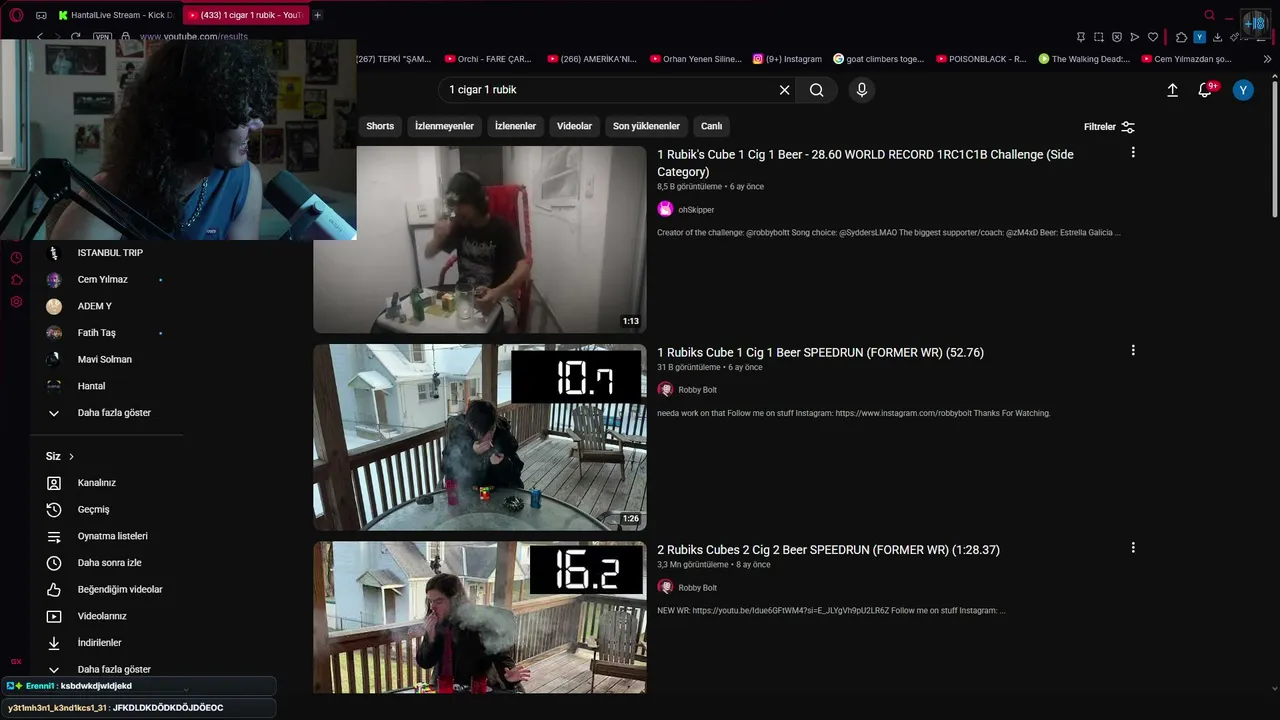Open more options for 1 Rubiks Cube SPEEDRUN (52.76)
The height and width of the screenshot is (720, 1280).
[x=1133, y=351]
